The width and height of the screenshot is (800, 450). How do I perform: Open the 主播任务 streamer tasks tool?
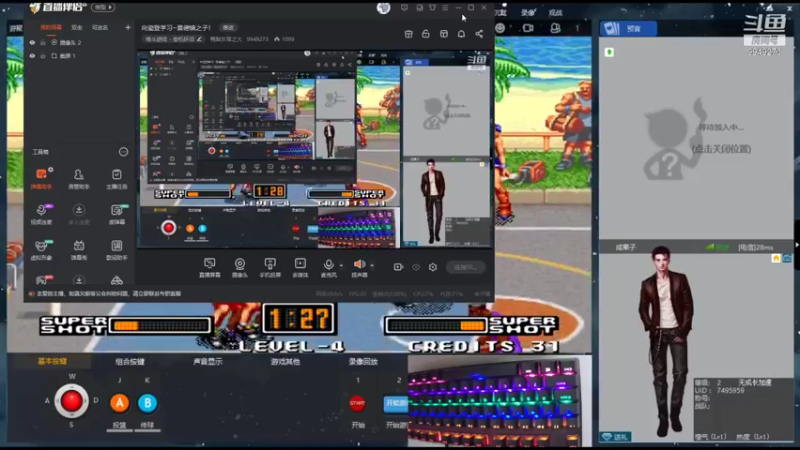116,179
